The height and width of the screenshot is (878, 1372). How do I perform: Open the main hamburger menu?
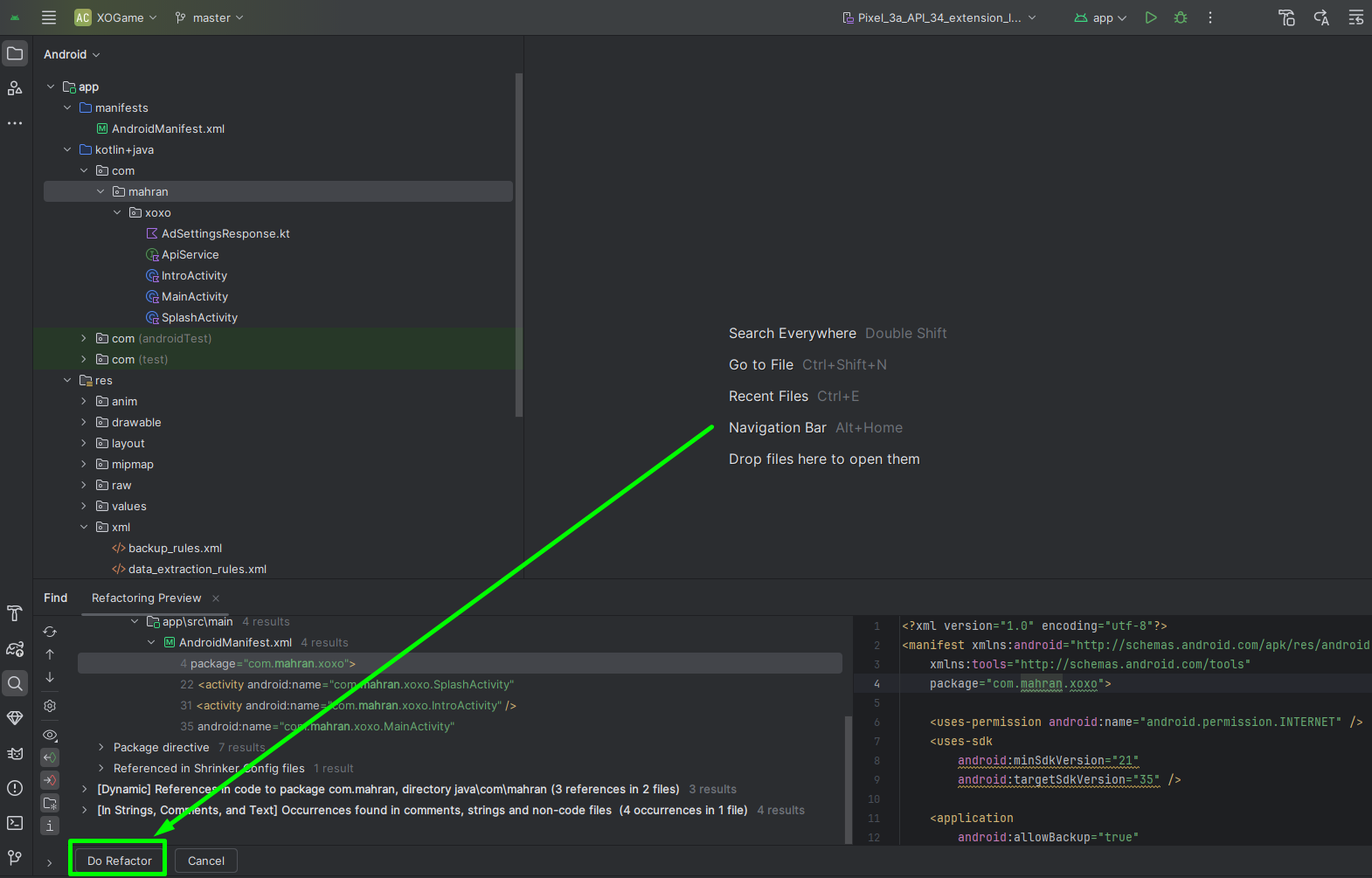coord(49,17)
